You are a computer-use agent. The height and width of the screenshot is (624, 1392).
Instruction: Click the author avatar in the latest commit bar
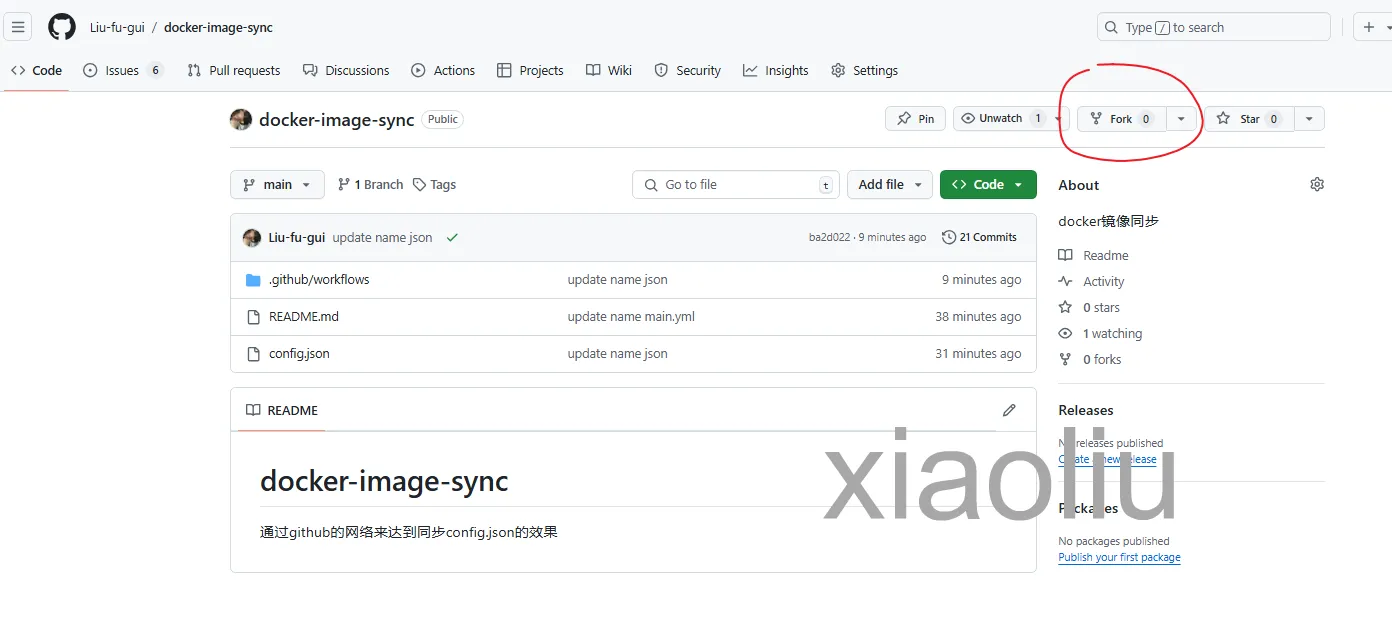252,238
